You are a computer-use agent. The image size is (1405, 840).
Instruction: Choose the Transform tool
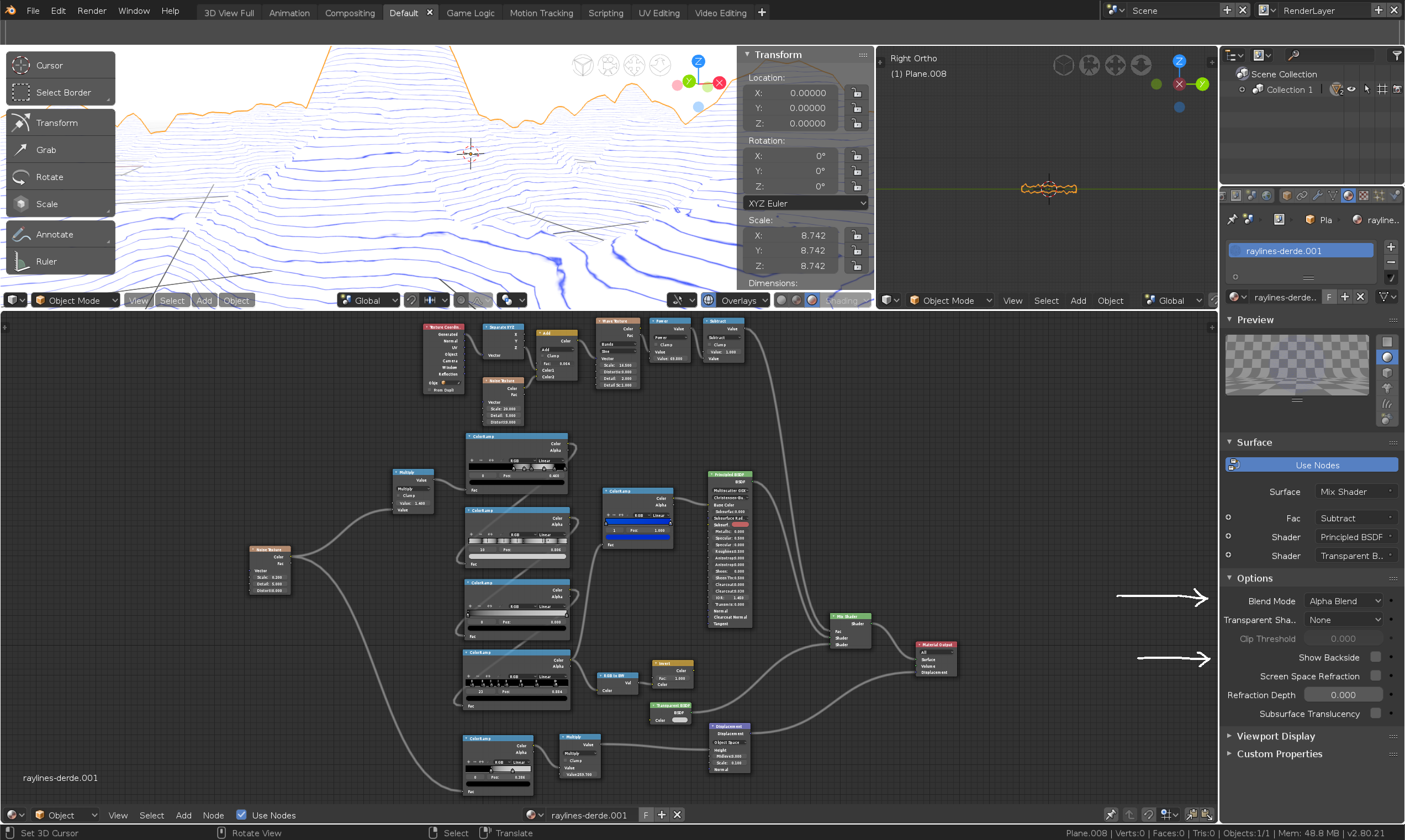pyautogui.click(x=61, y=123)
